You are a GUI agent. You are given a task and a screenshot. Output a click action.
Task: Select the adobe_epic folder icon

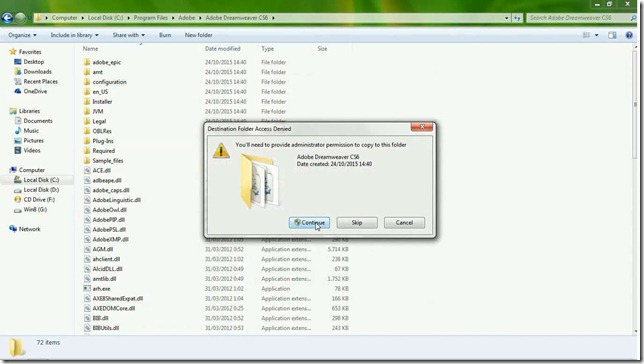(x=87, y=62)
